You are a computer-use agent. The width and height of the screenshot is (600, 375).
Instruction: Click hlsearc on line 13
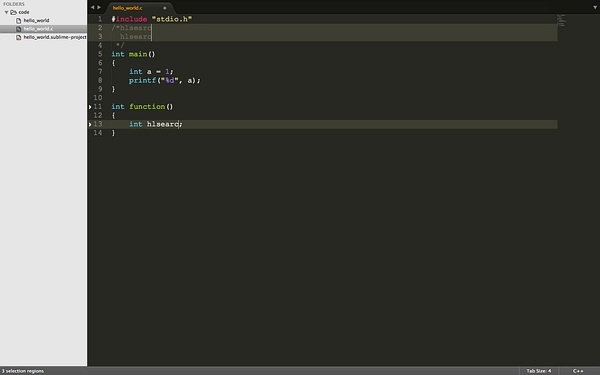click(x=163, y=124)
